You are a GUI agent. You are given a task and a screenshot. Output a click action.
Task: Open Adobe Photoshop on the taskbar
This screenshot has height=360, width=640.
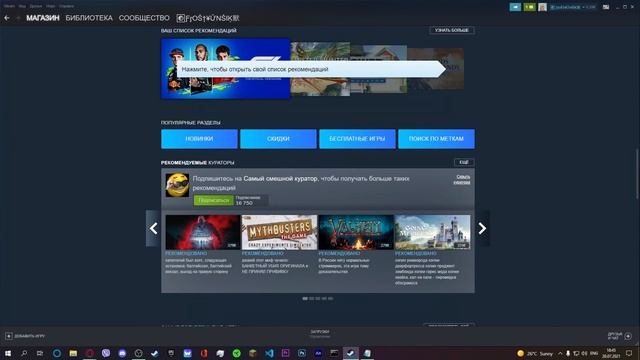pos(302,353)
